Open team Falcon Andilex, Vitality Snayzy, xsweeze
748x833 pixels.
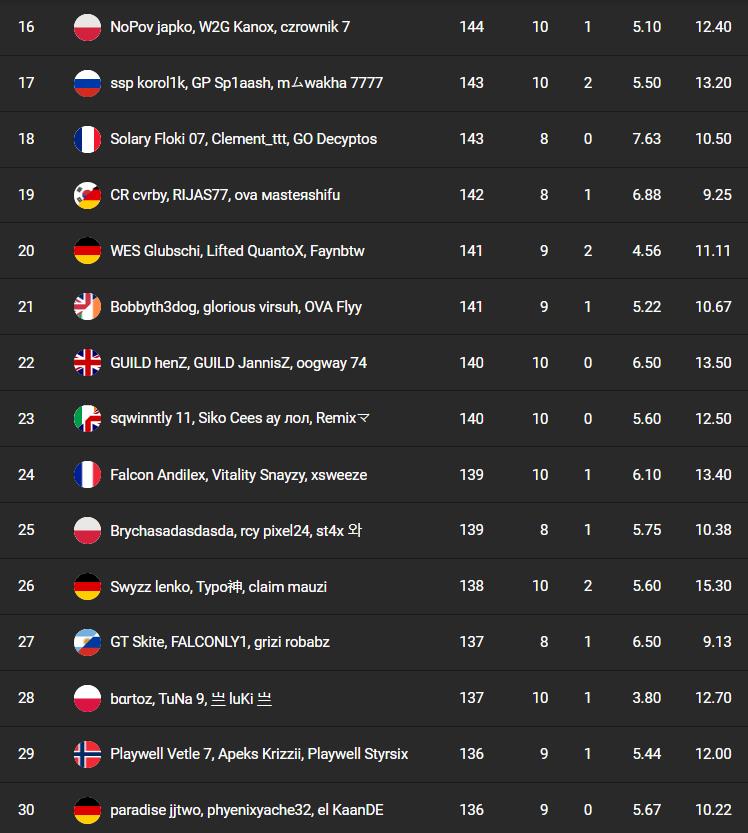point(238,475)
